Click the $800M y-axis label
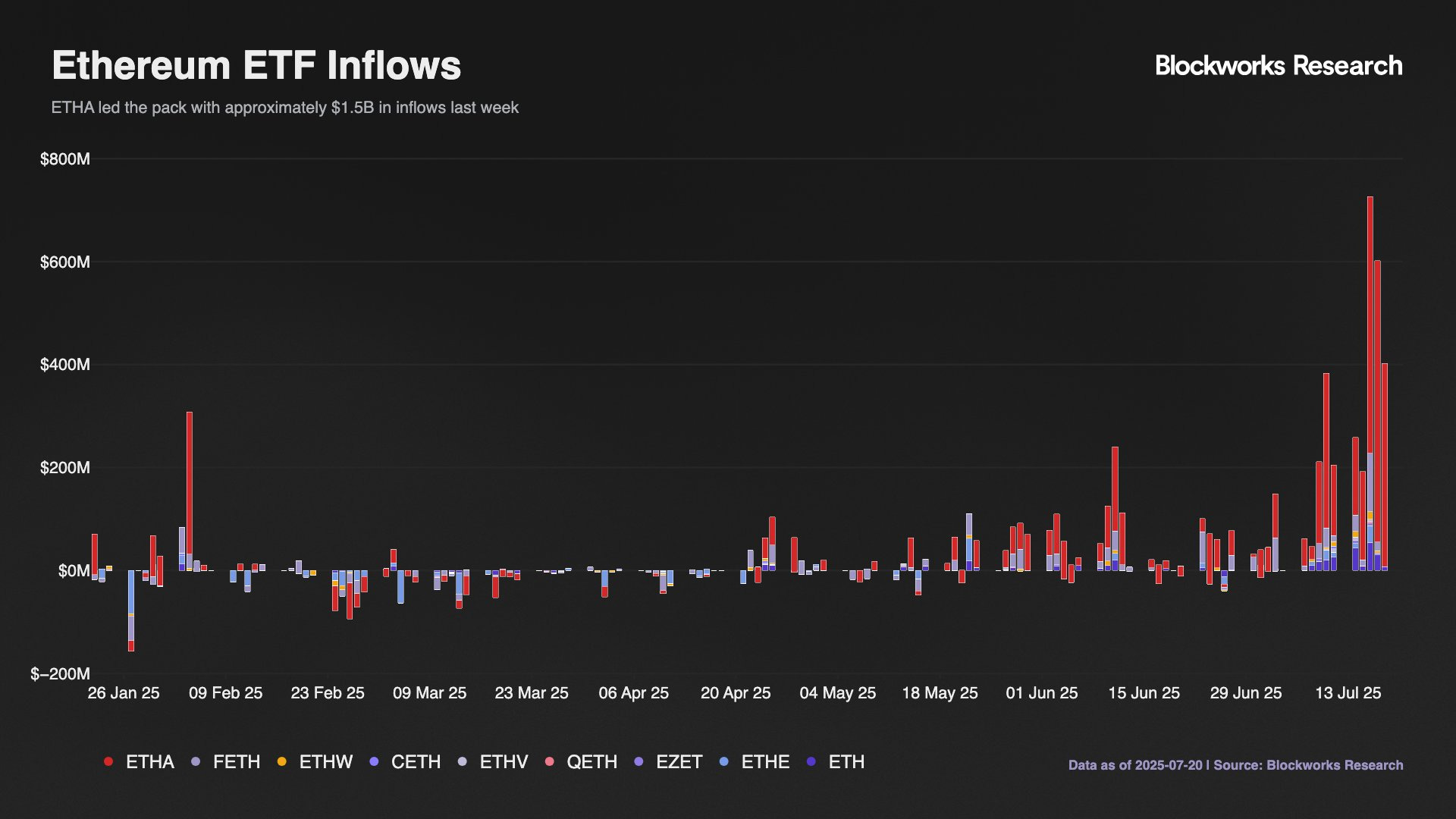The image size is (1456, 819). pos(65,159)
